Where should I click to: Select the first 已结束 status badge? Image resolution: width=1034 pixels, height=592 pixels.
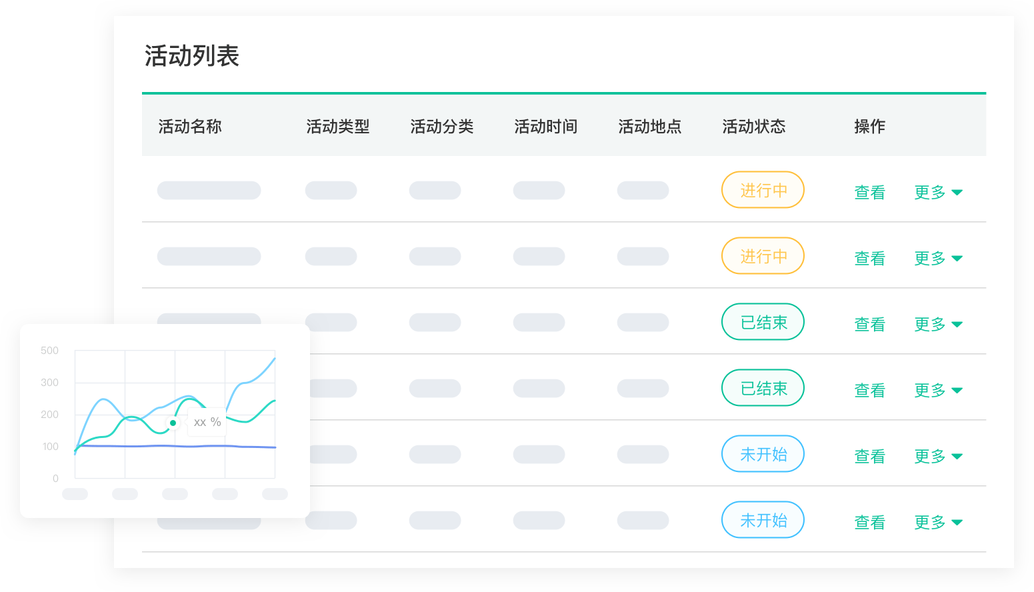(763, 322)
